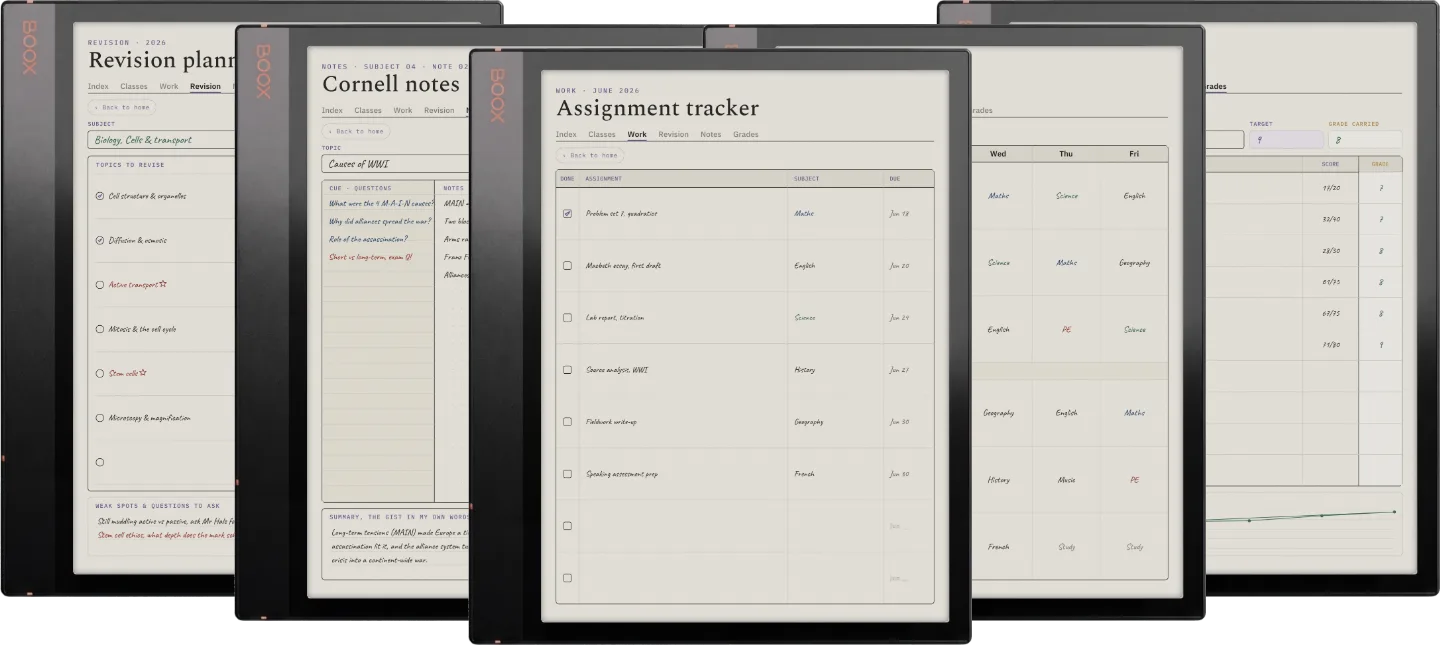This screenshot has height=646, width=1440.
Task: Open Classes tab in Revision planner
Action: (134, 86)
